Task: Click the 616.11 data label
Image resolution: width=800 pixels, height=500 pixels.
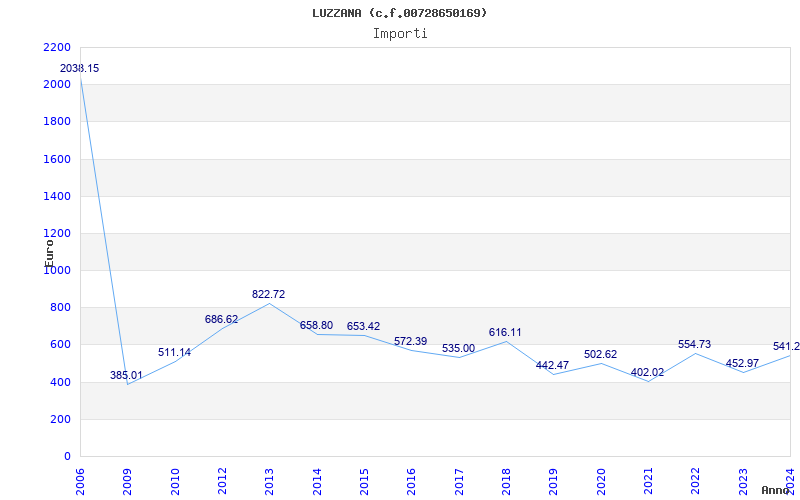Action: (x=505, y=333)
